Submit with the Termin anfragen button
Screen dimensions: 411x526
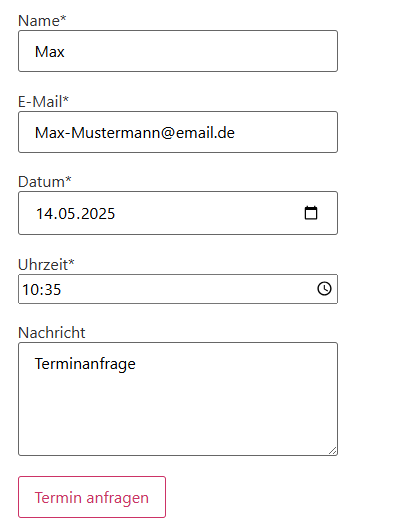click(92, 497)
